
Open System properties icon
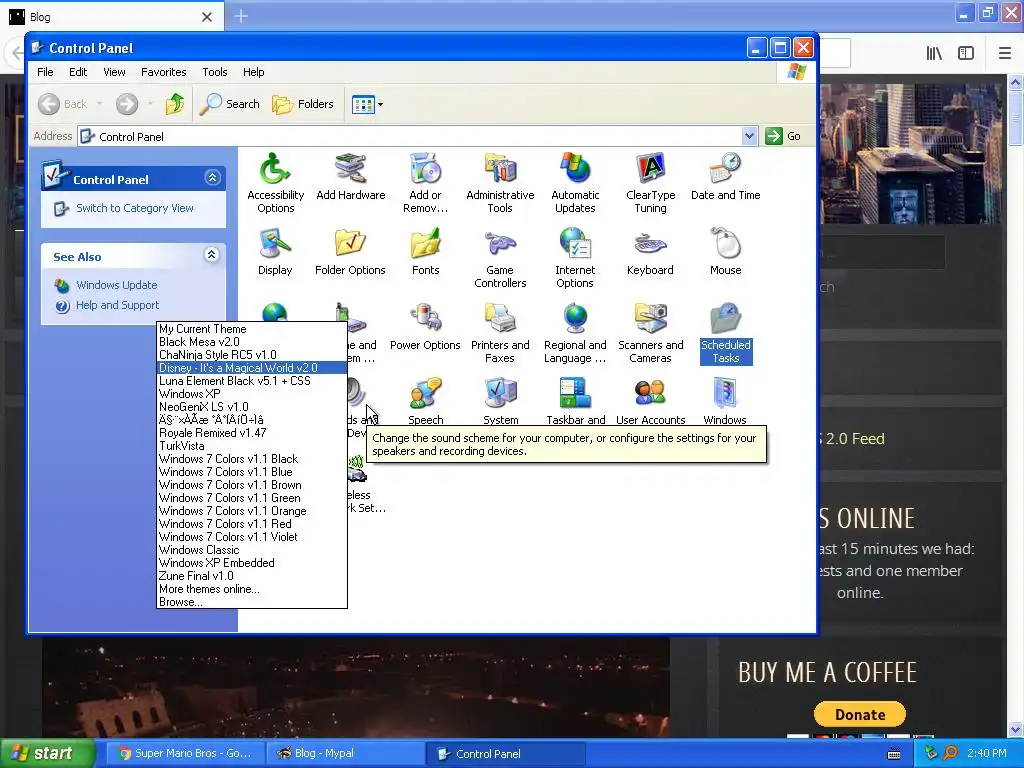[501, 401]
